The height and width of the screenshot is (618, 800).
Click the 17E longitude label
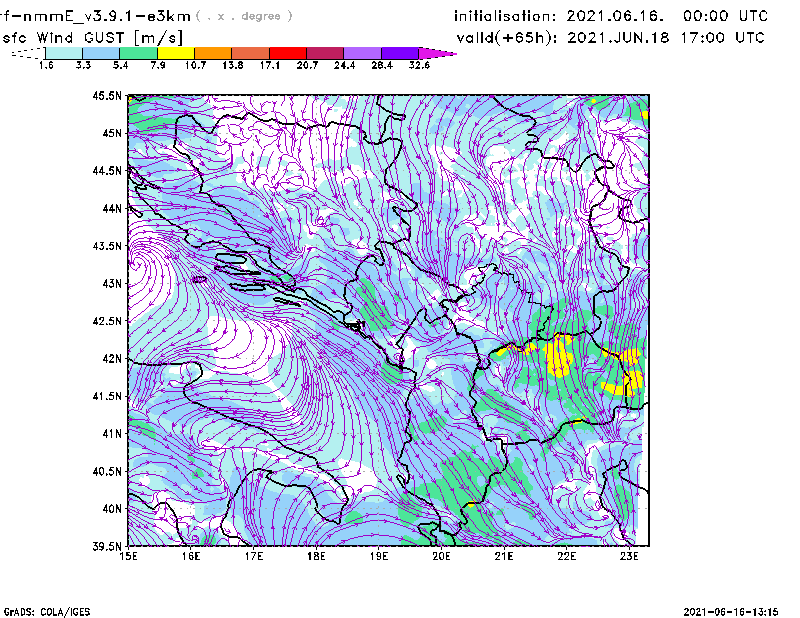[254, 556]
